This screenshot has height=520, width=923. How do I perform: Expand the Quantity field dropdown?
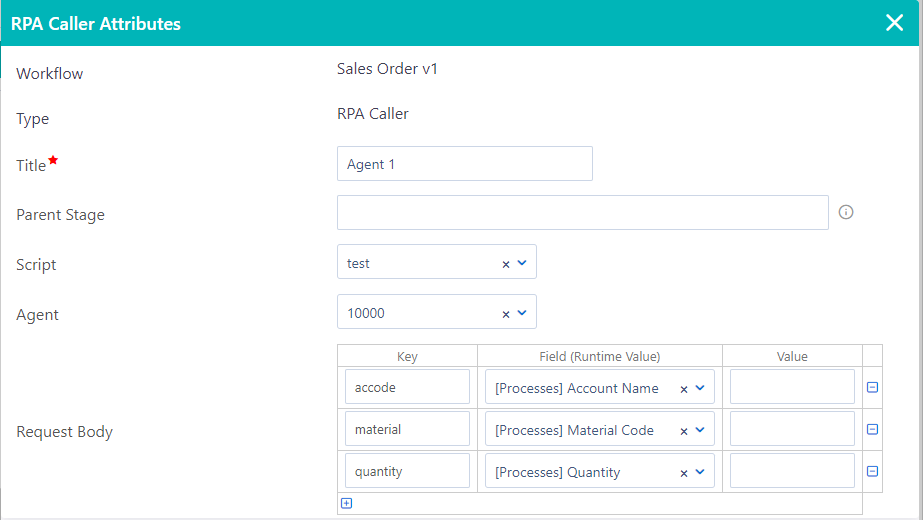700,472
